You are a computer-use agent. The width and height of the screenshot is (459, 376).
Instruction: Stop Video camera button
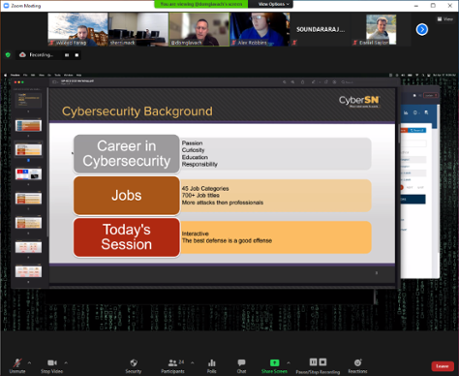[x=52, y=366]
